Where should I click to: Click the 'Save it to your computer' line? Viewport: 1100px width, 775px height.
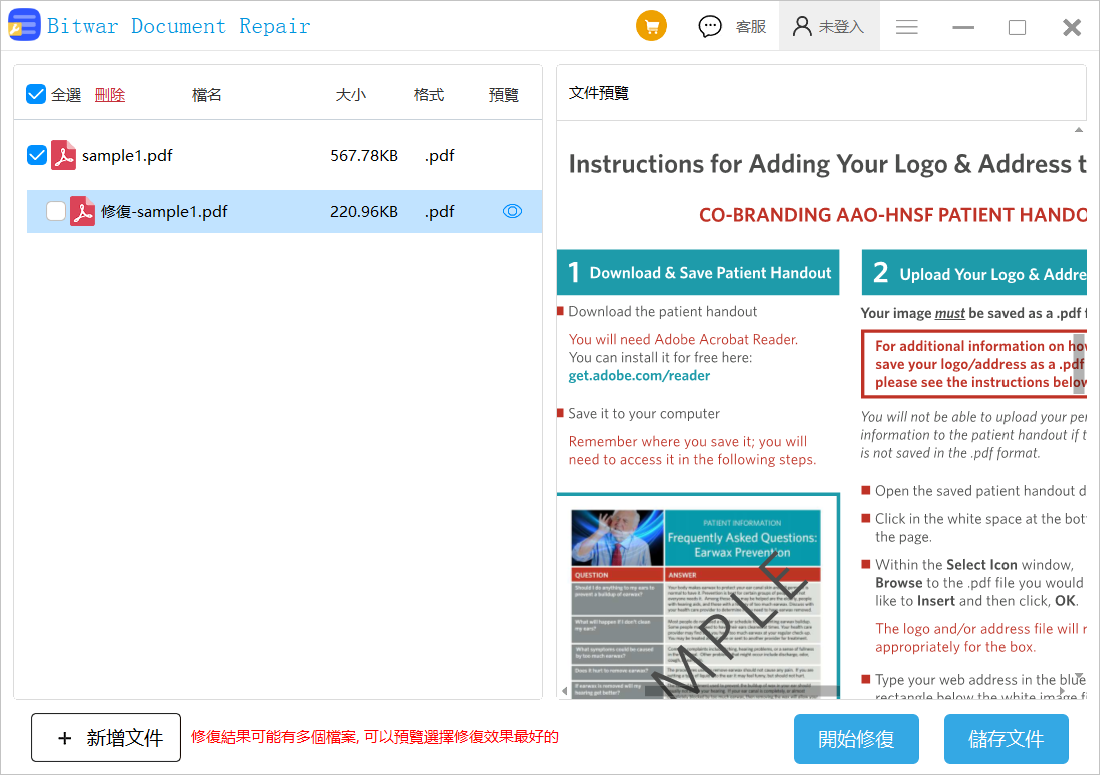[644, 414]
